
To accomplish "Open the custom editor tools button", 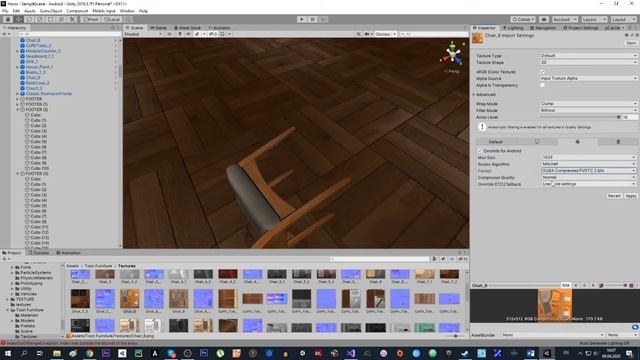I will [x=72, y=19].
